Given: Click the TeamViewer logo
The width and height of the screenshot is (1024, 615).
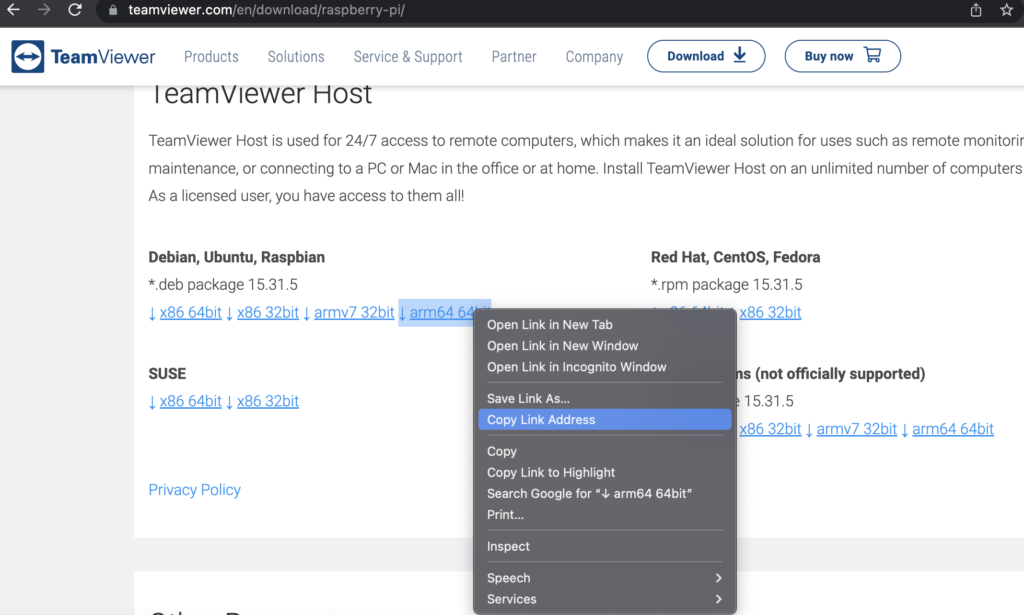Looking at the screenshot, I should (x=83, y=57).
